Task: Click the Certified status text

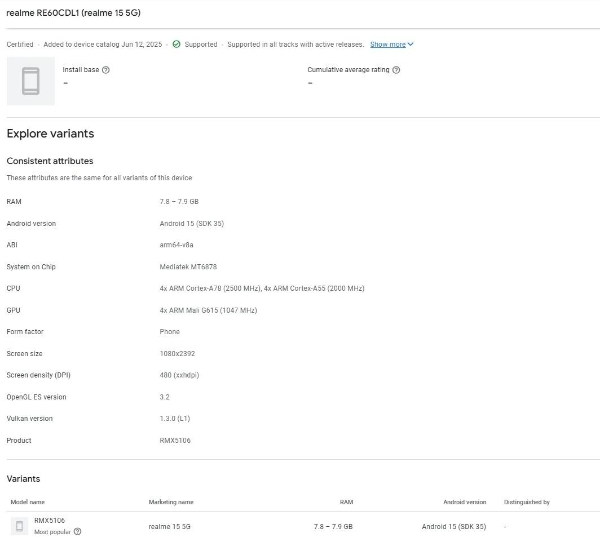Action: (x=20, y=44)
